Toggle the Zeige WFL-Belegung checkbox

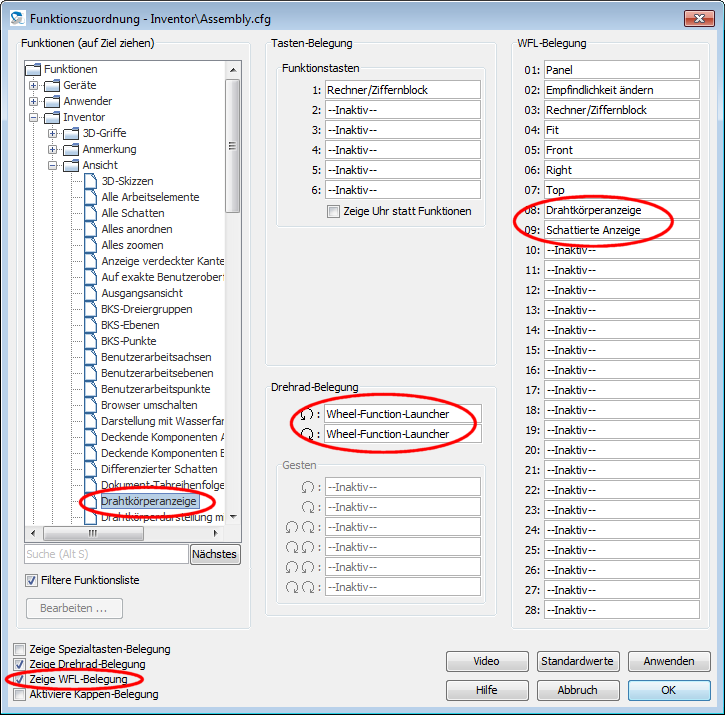[20, 679]
